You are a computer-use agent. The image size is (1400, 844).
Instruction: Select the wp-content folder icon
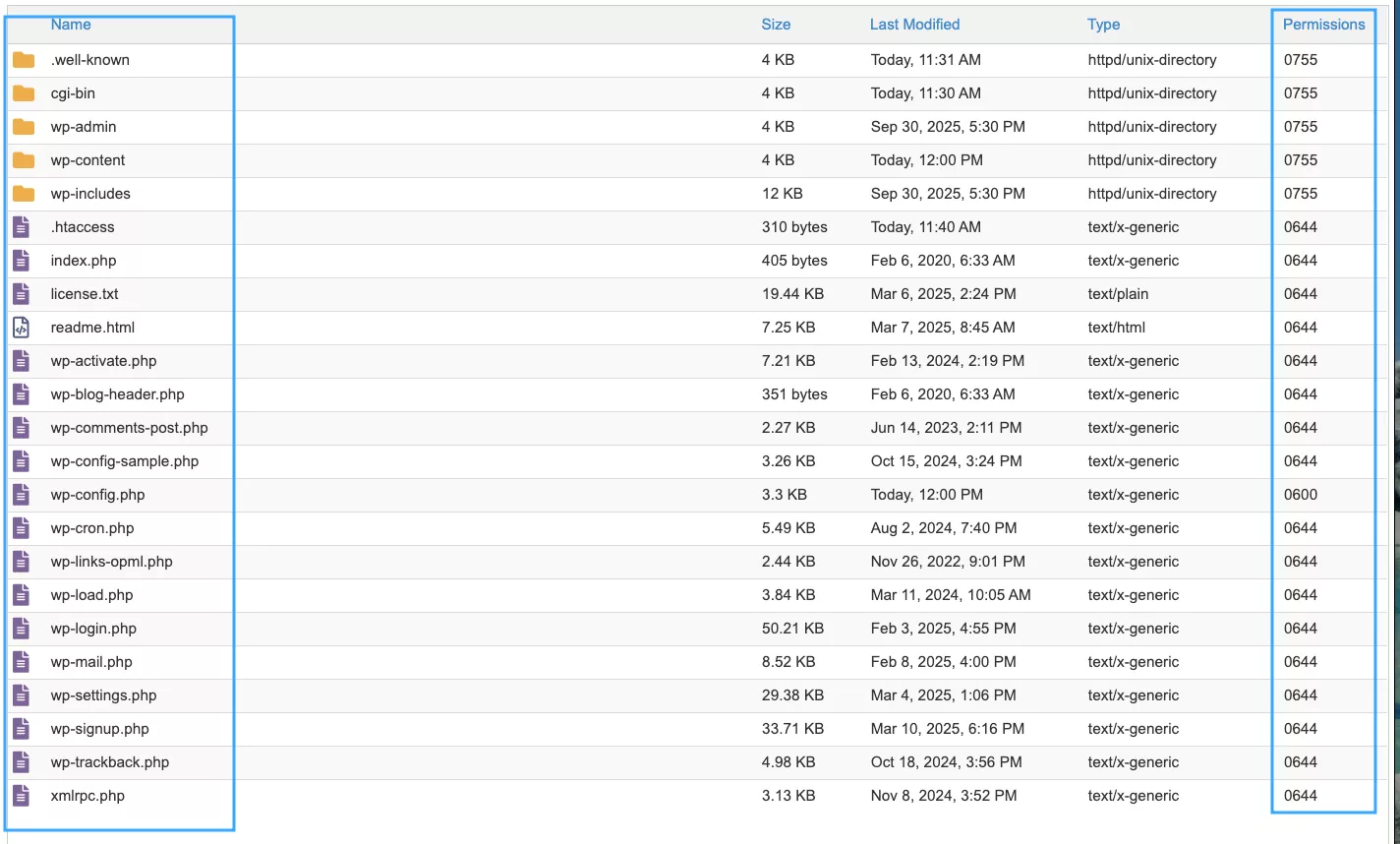[24, 160]
